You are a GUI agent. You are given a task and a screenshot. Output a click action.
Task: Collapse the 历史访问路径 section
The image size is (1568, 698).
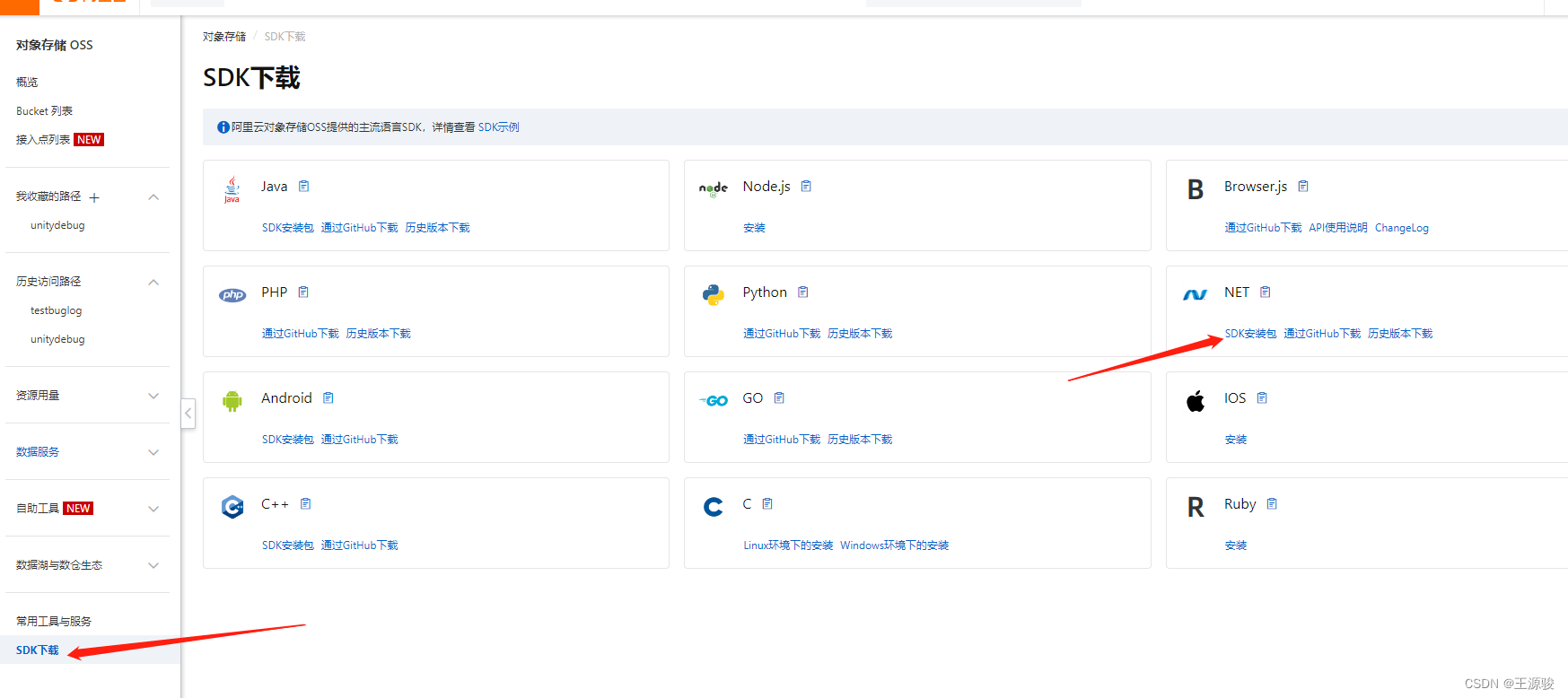[x=153, y=282]
